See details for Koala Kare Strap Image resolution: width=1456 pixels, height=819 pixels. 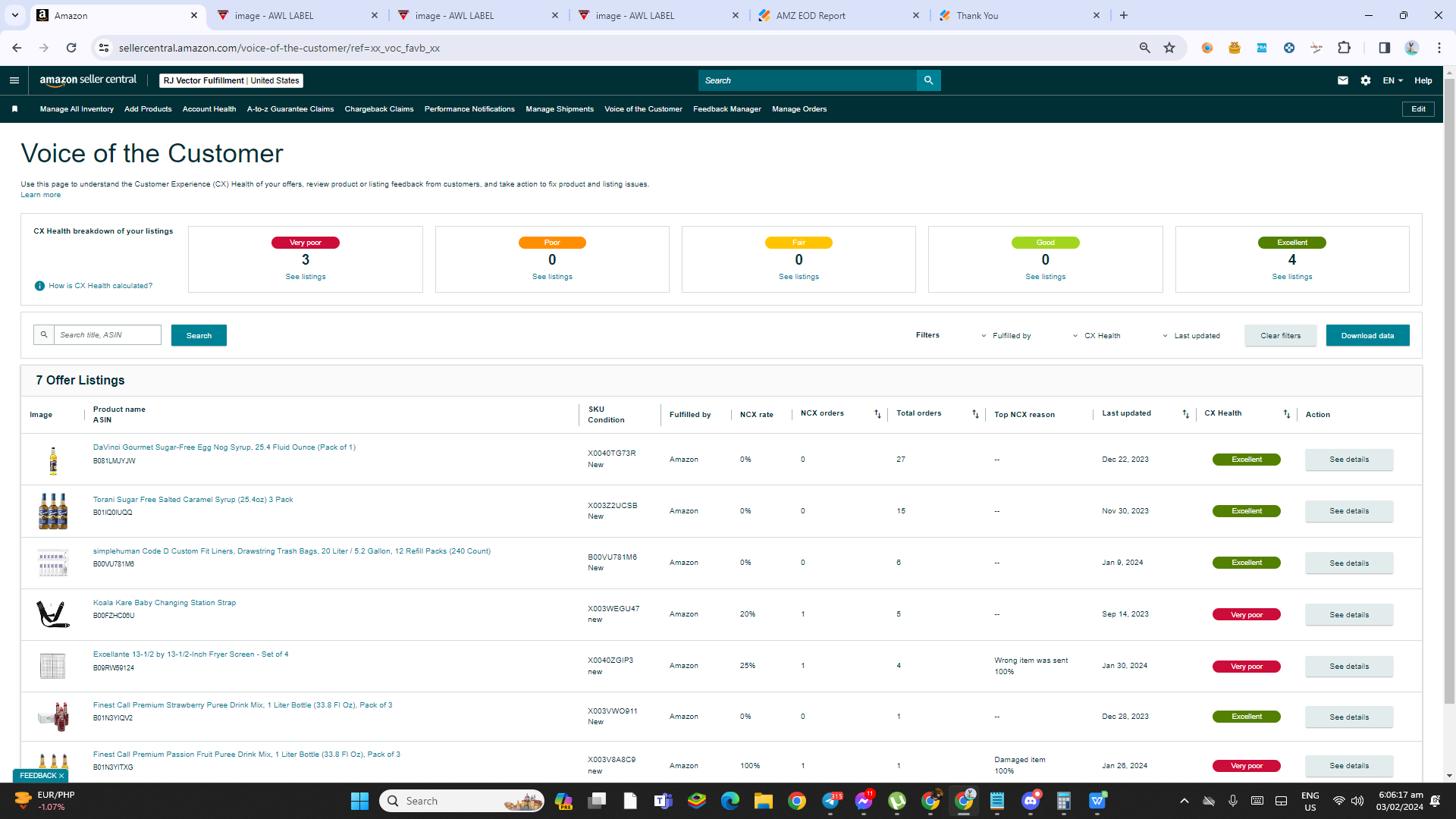coord(1349,615)
